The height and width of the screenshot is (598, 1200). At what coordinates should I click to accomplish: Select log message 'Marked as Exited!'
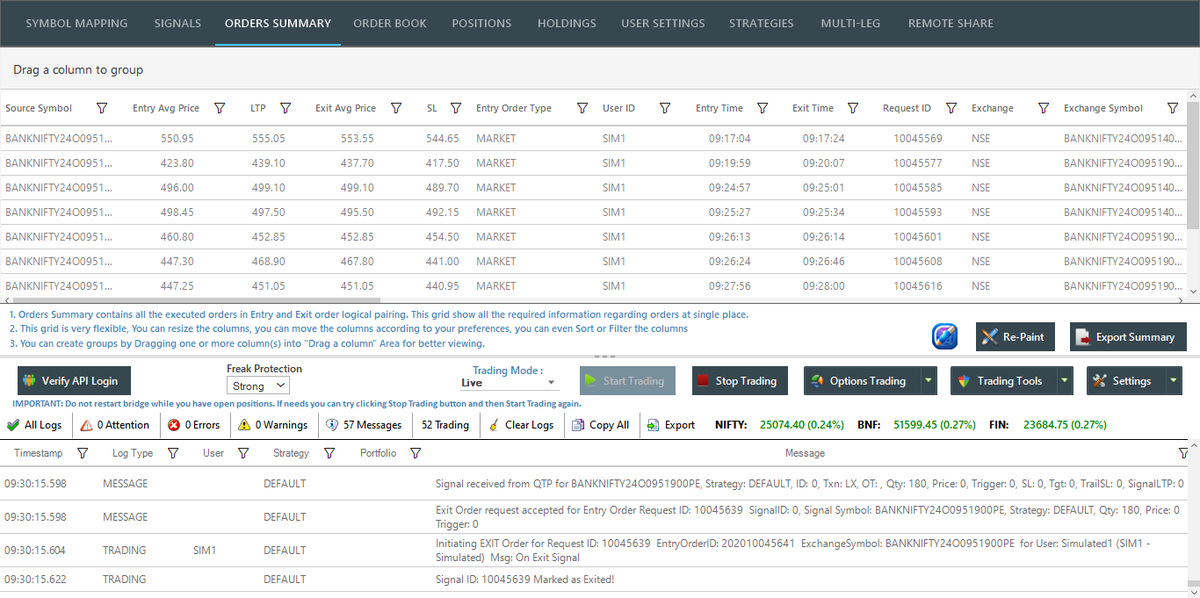point(525,579)
